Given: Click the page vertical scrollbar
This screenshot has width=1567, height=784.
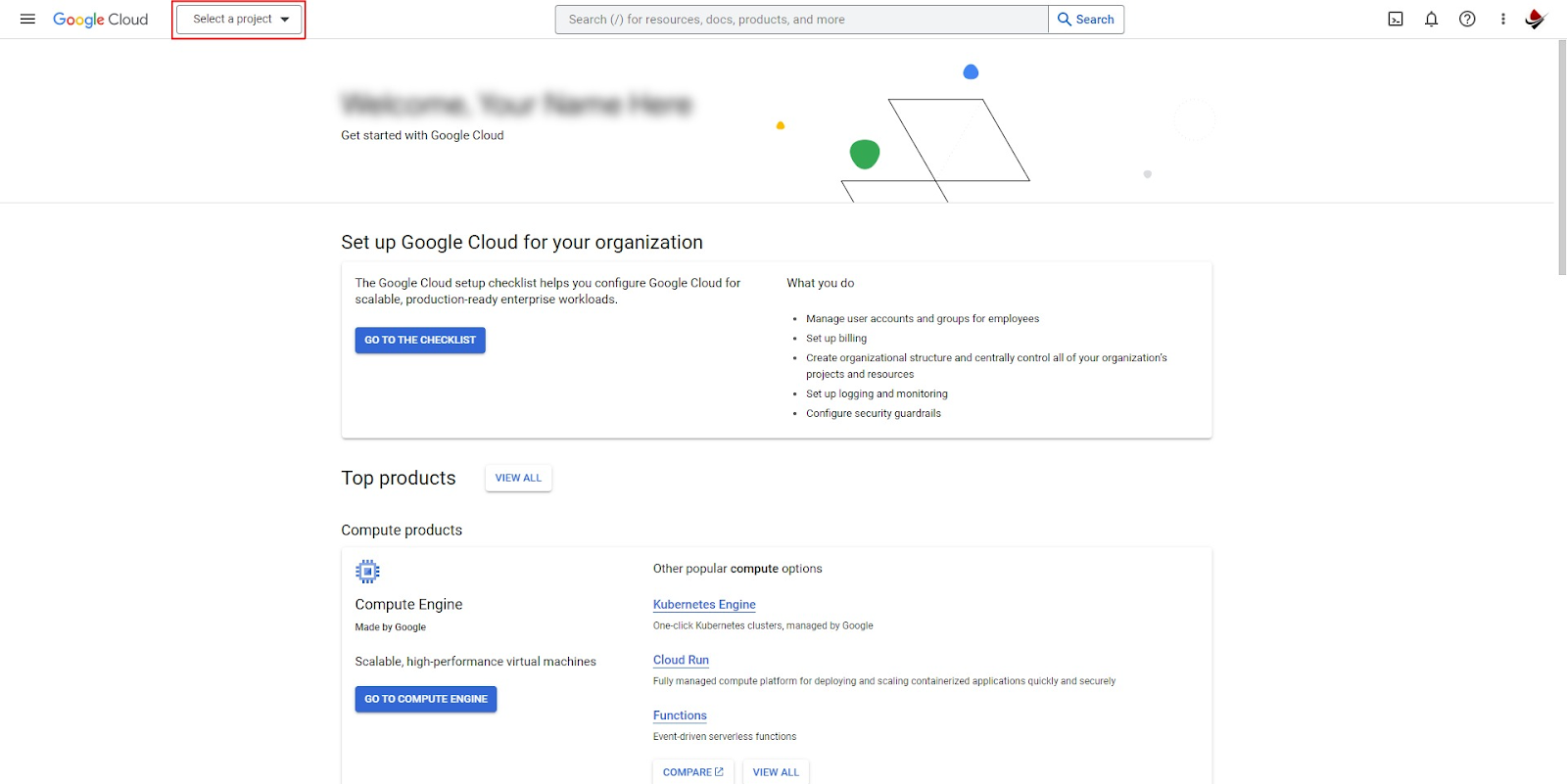Looking at the screenshot, I should click(x=1561, y=157).
